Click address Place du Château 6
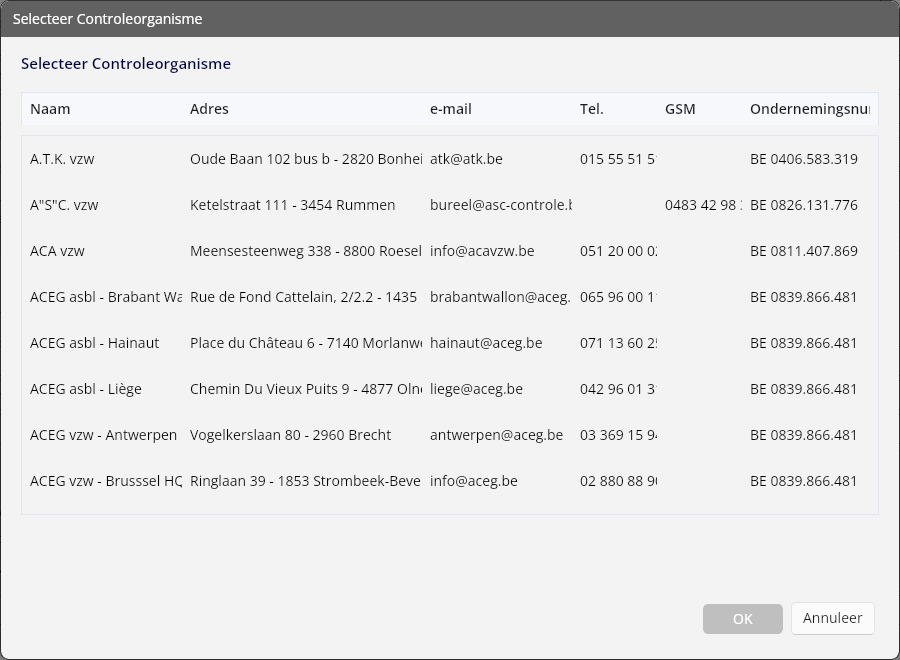Viewport: 900px width, 660px height. [306, 343]
